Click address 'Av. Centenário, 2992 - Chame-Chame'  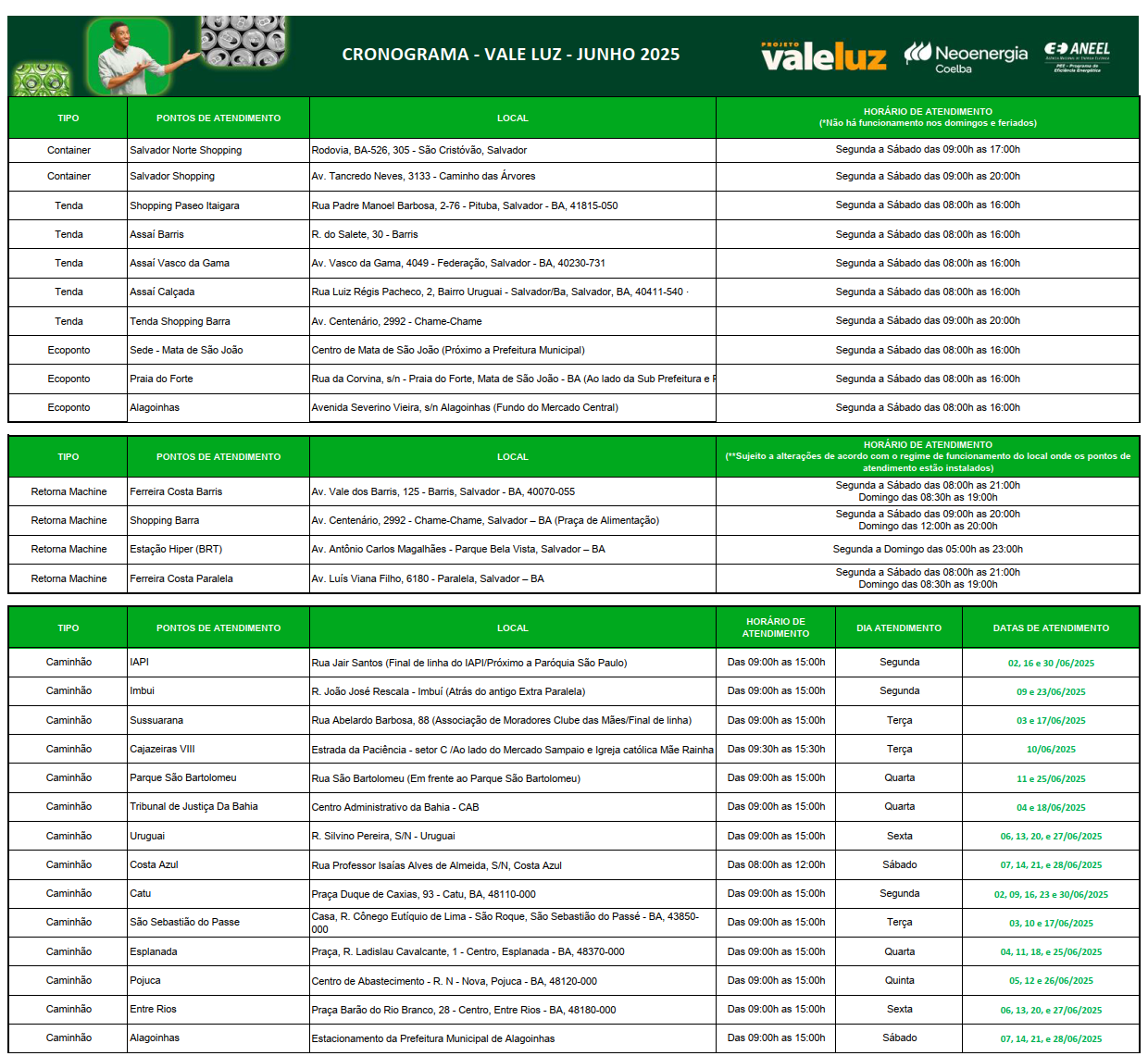point(396,321)
